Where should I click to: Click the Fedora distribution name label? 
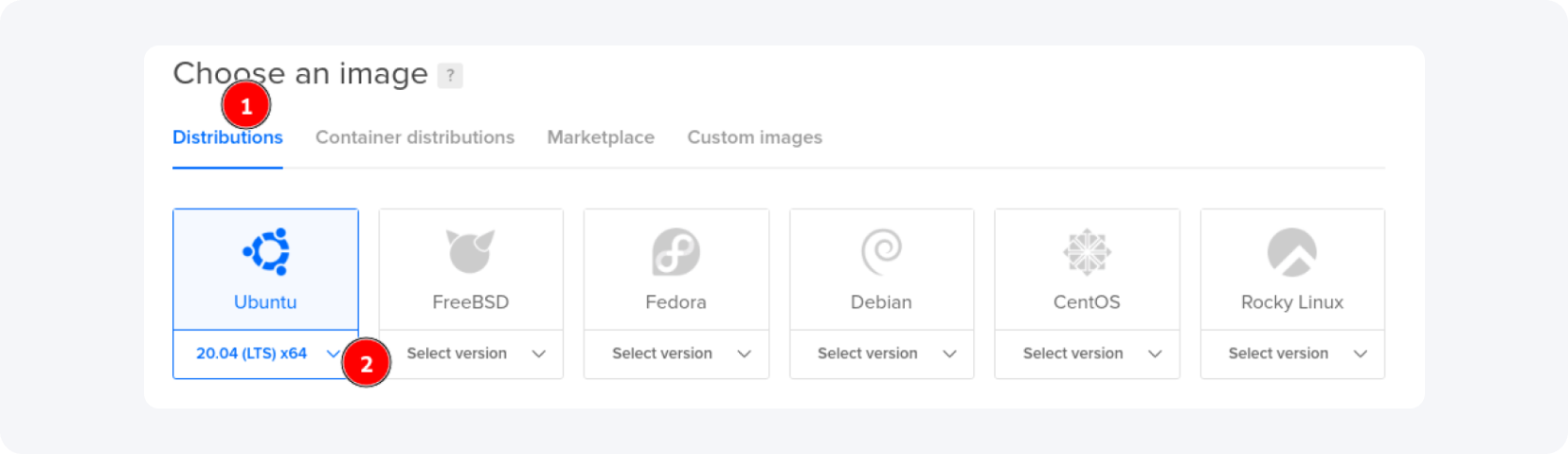(676, 302)
